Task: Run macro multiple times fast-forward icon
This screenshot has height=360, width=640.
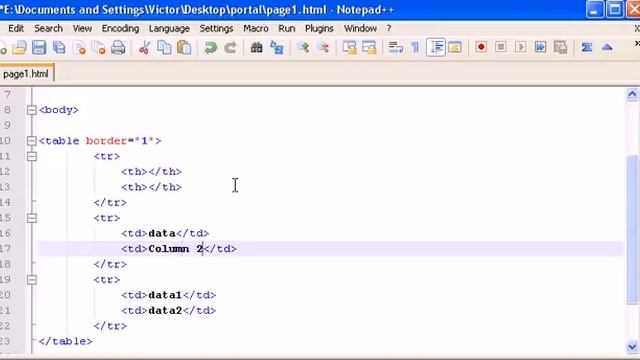Action: click(x=540, y=47)
